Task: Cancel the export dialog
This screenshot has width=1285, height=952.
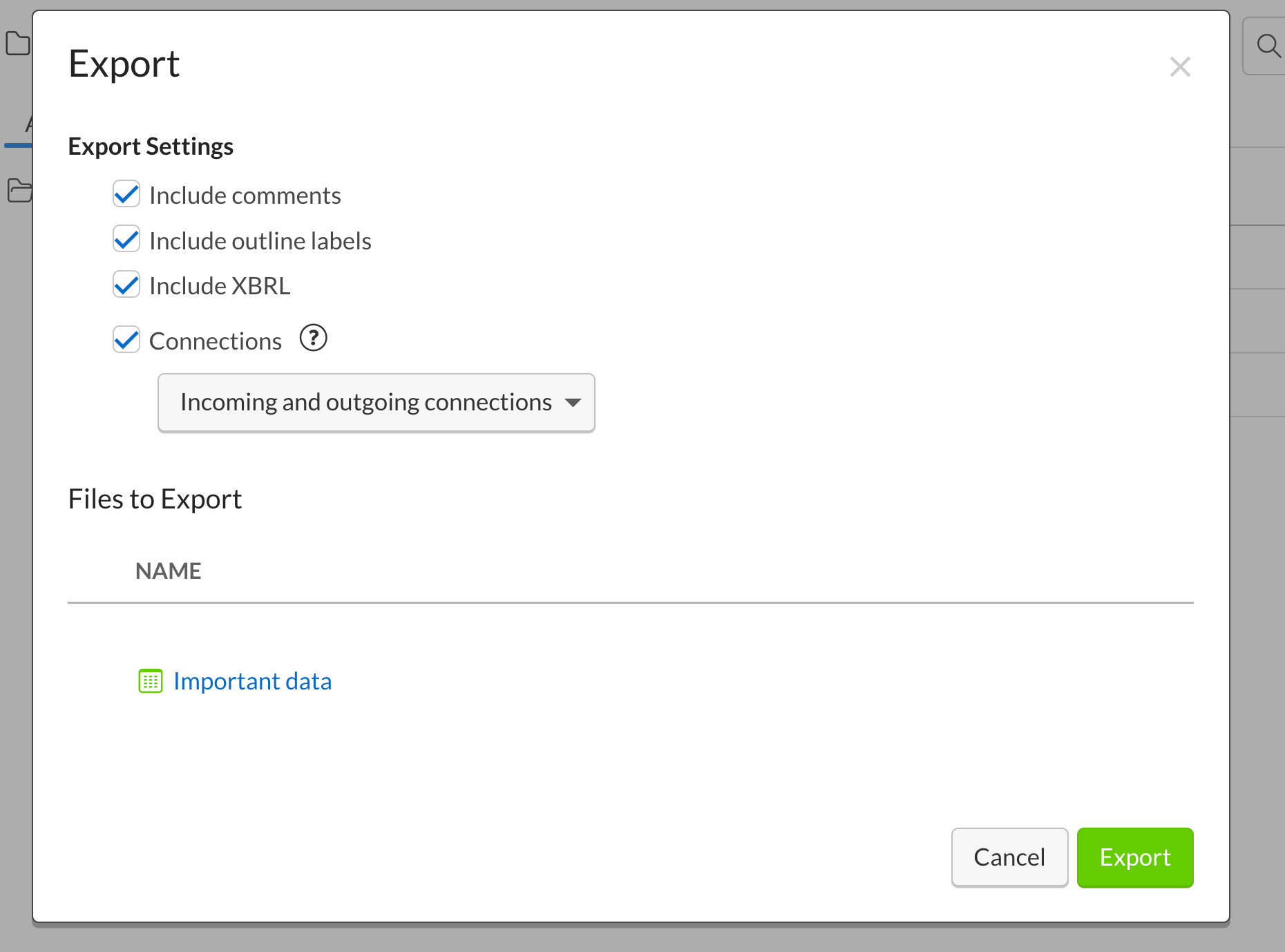Action: coord(1009,857)
